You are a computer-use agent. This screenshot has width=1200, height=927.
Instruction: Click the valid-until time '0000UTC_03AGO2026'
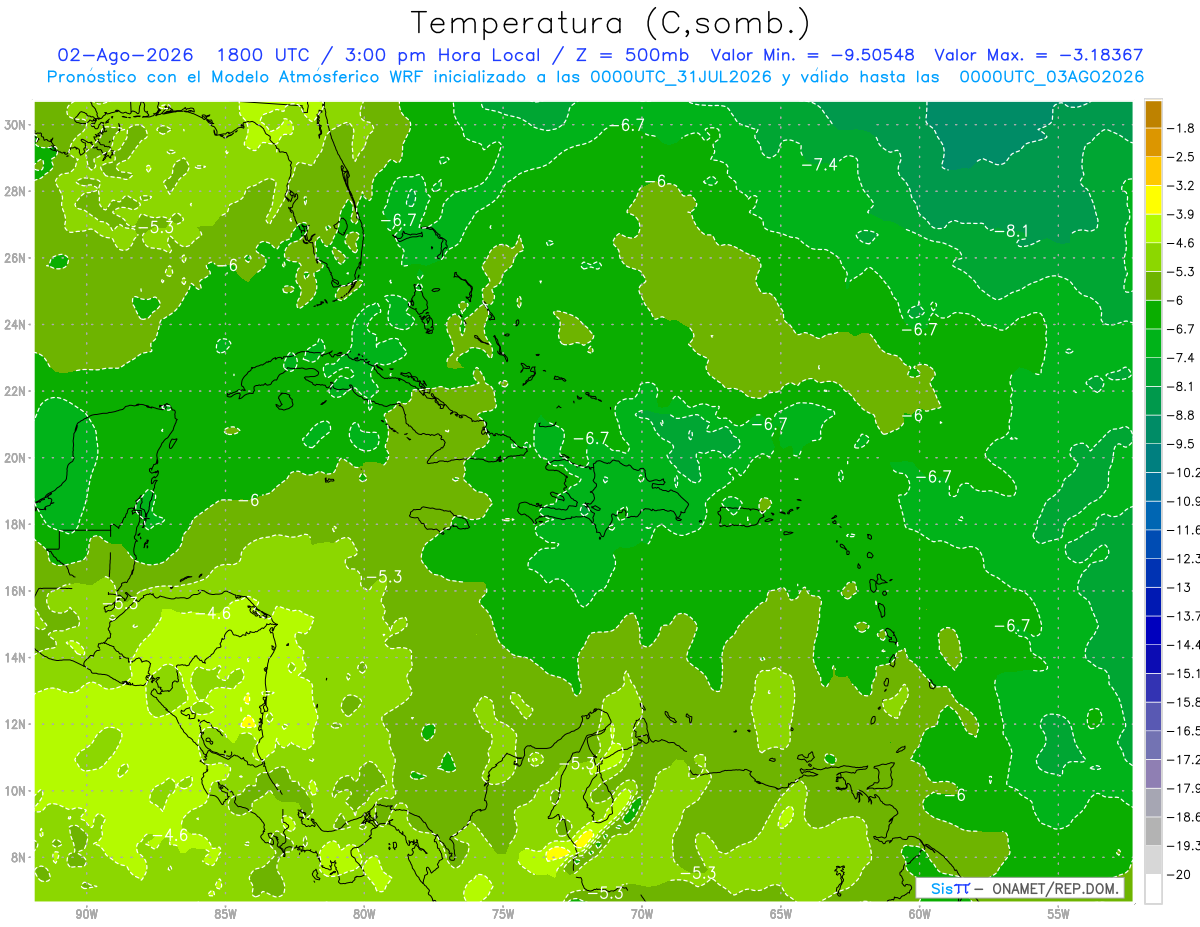tap(1052, 77)
